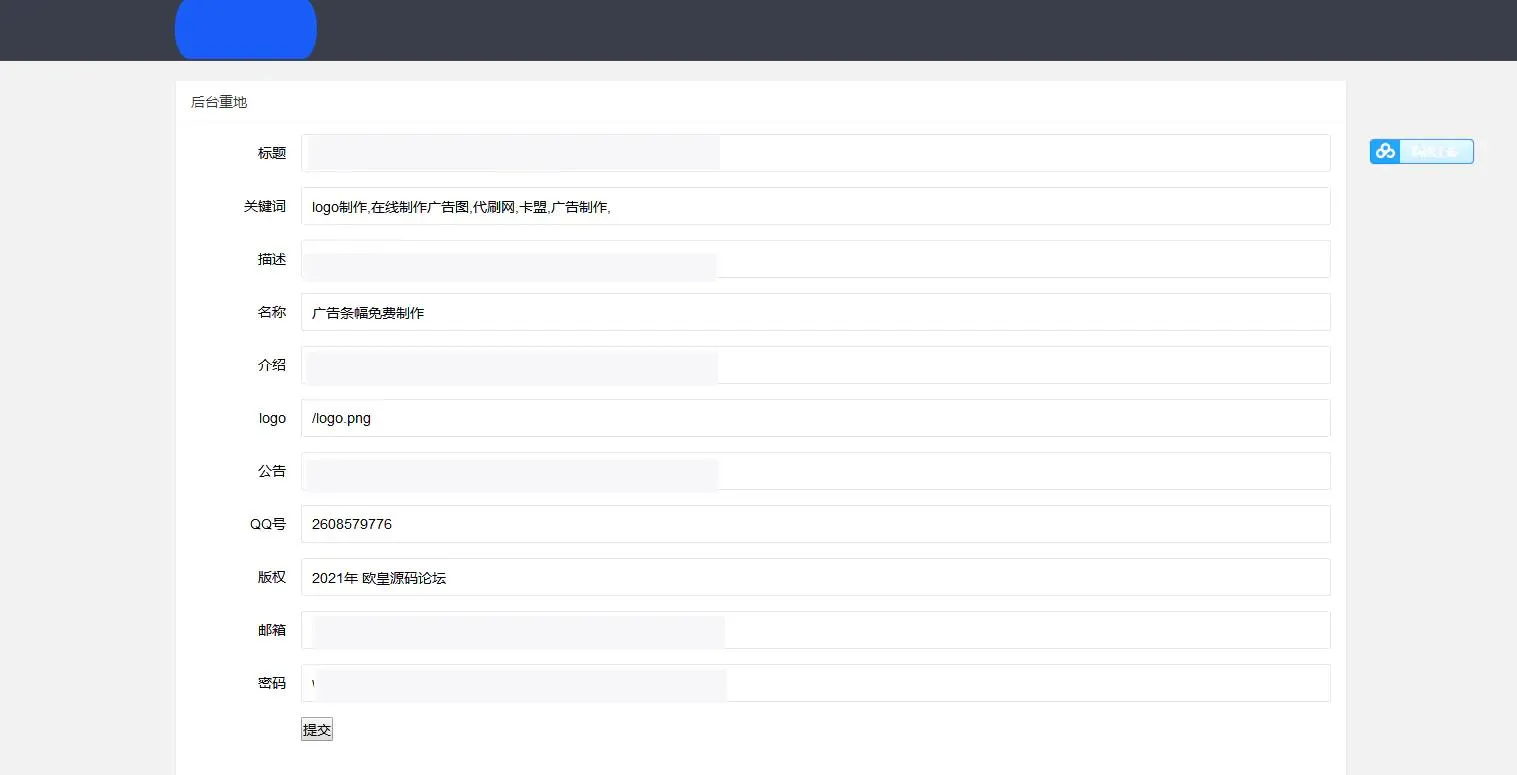Click the 关键词 field label
1517x775 pixels.
(x=265, y=206)
